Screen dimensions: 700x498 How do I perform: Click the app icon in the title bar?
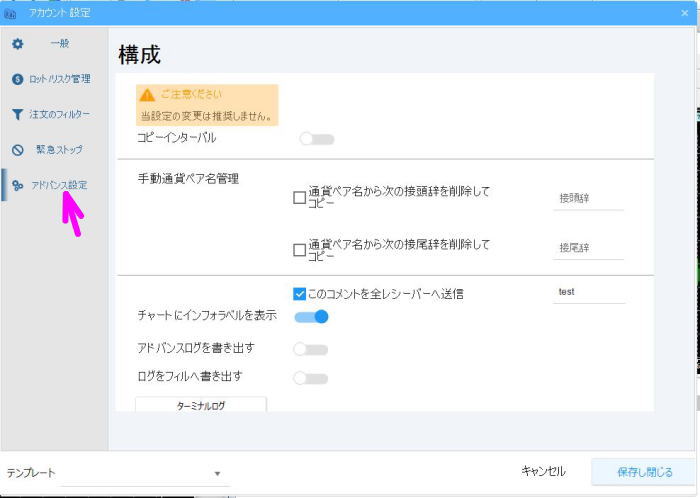point(10,13)
